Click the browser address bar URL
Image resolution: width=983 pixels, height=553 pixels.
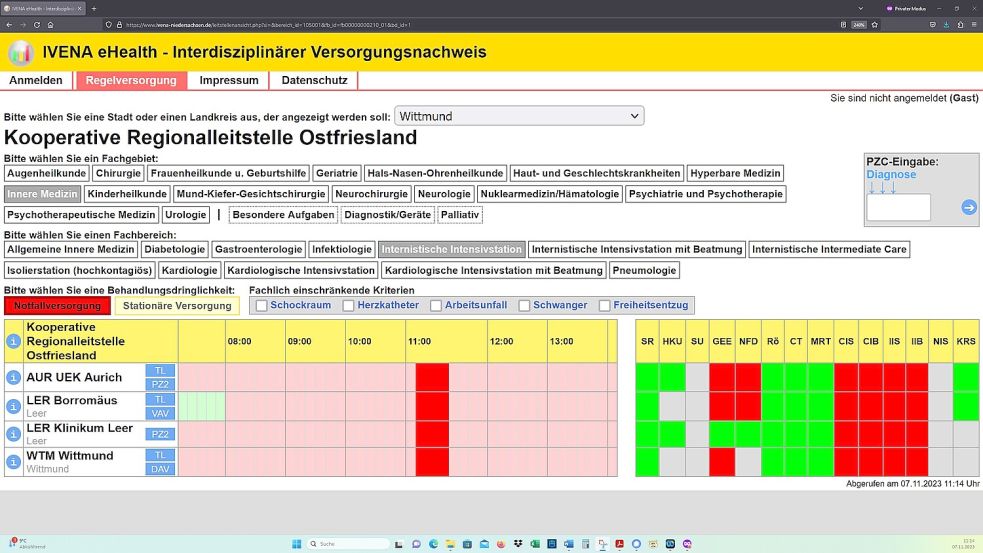[268, 25]
